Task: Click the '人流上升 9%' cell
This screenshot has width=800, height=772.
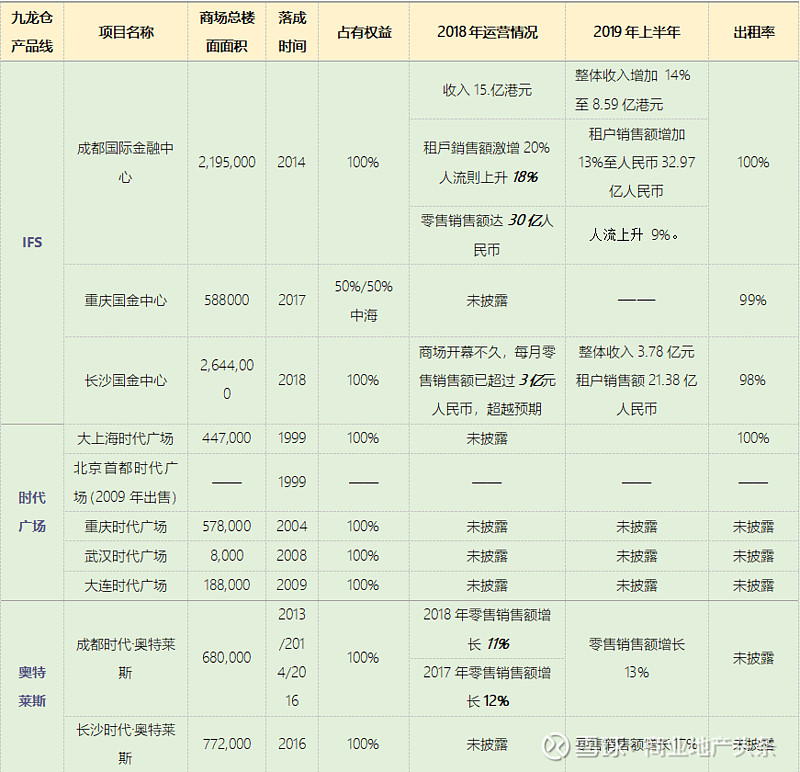Action: pyautogui.click(x=637, y=235)
